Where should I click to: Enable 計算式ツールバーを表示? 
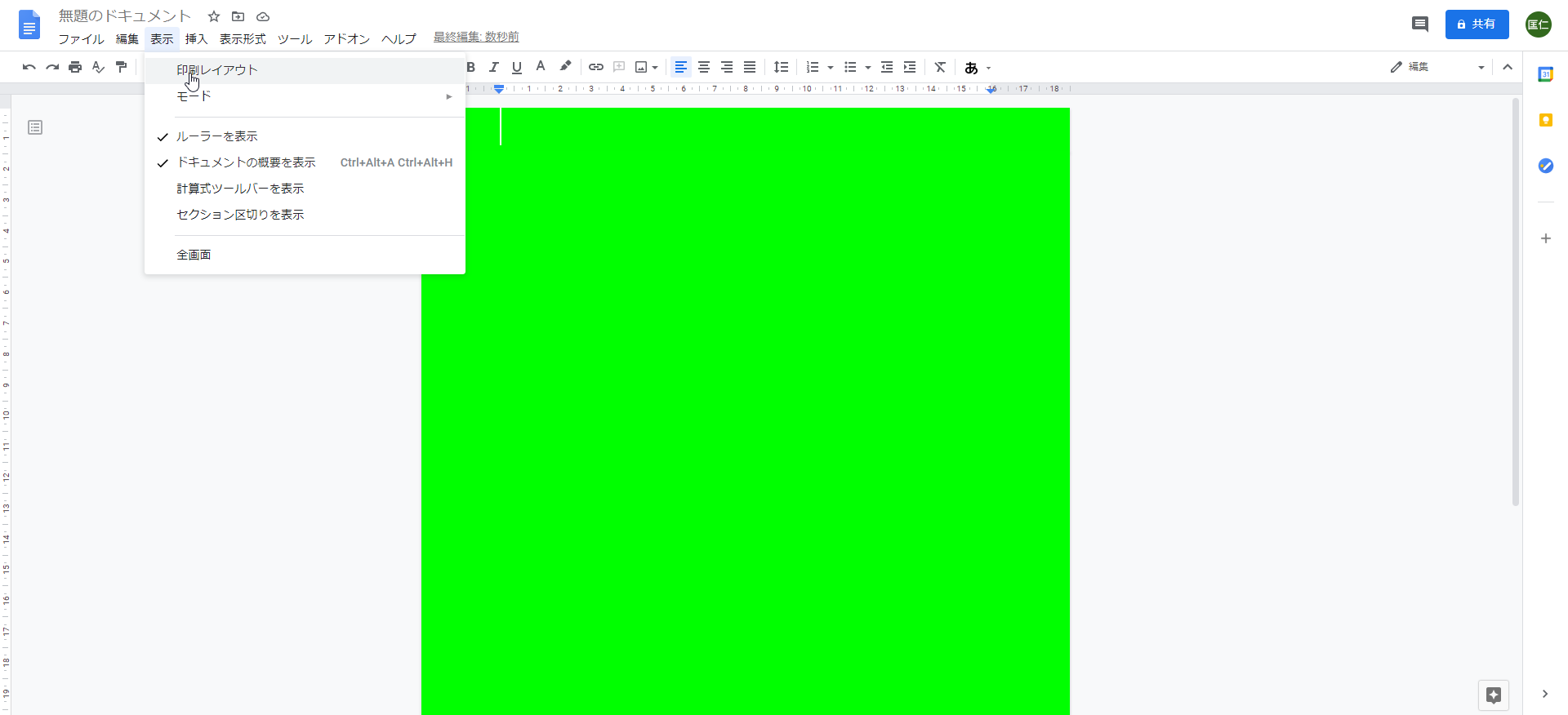click(x=305, y=189)
